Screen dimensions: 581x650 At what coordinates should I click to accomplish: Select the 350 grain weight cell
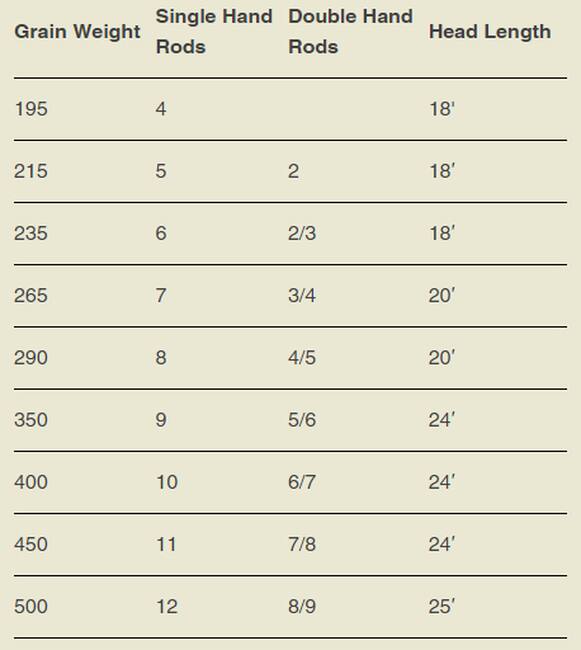tap(31, 420)
